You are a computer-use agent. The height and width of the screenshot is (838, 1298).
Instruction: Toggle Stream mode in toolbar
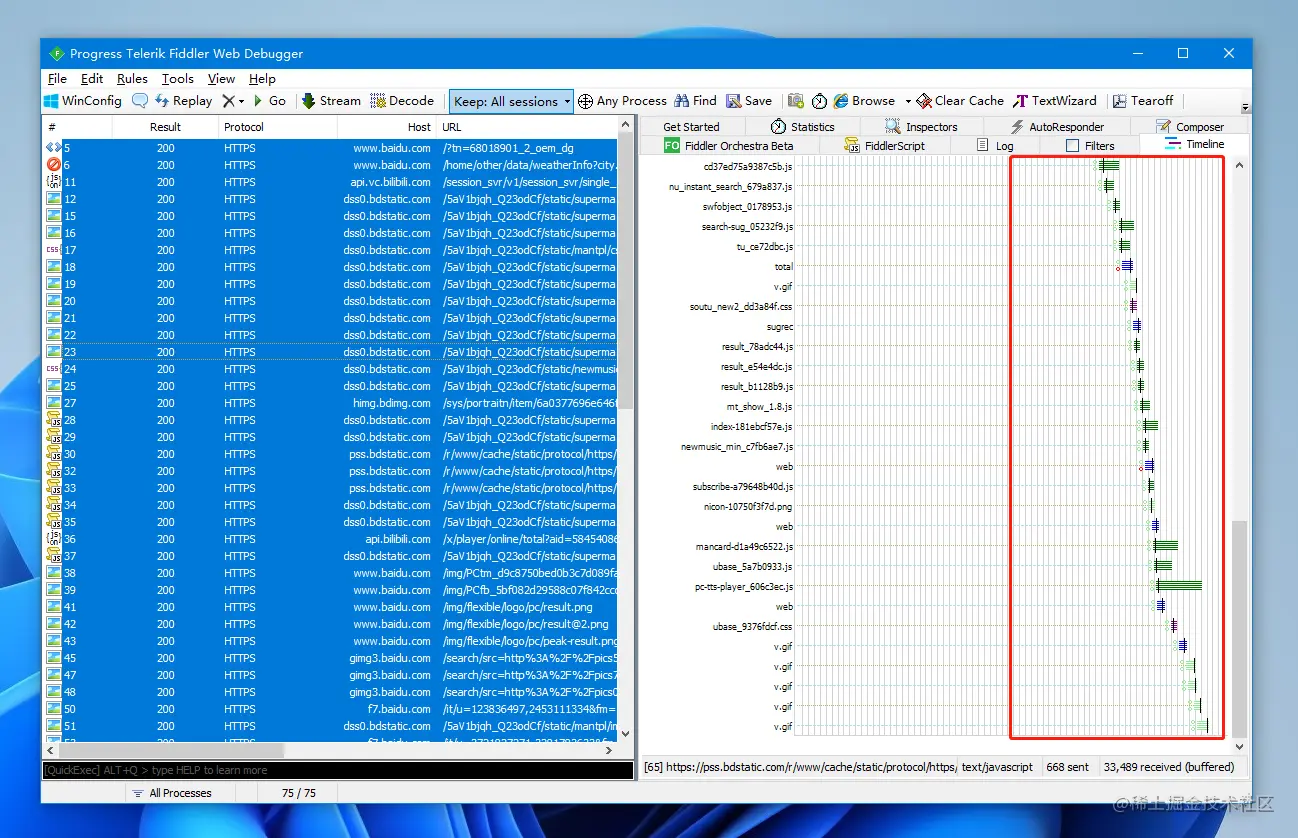pos(331,101)
